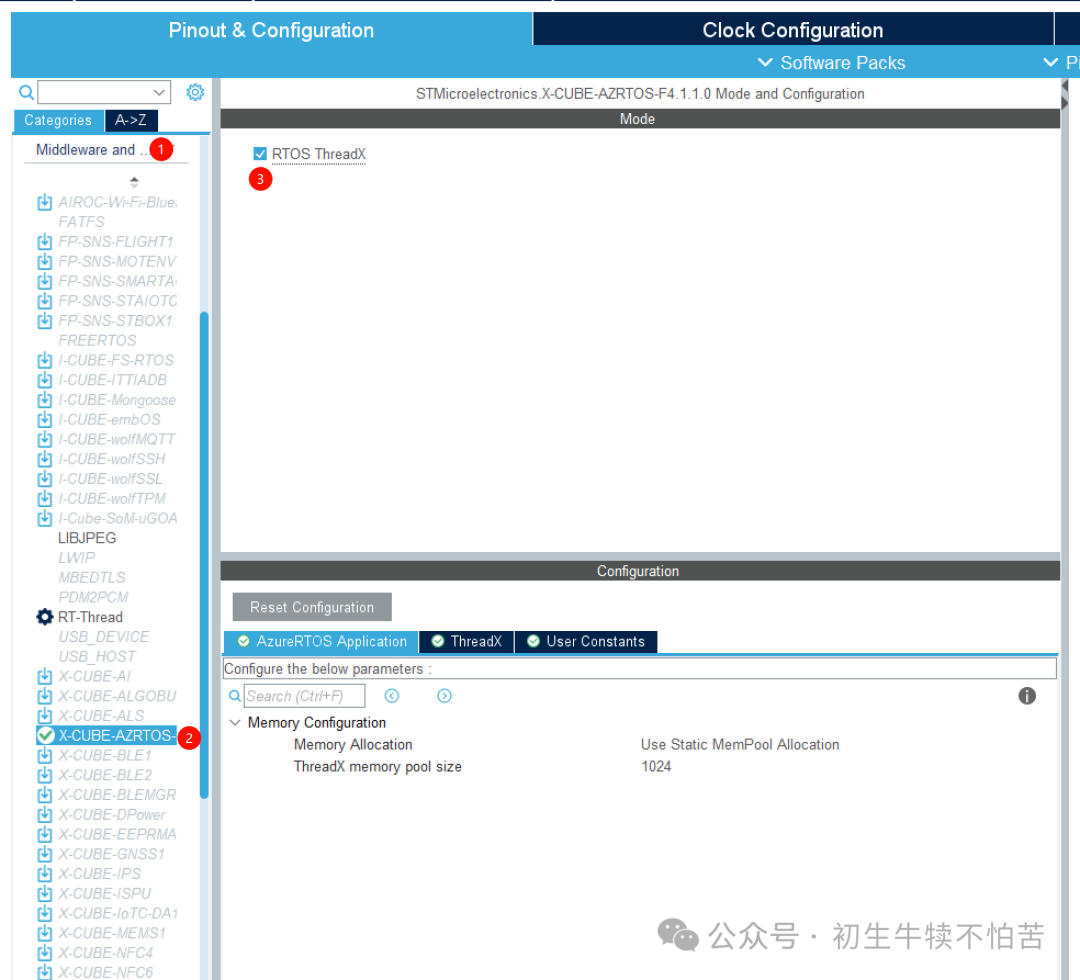Viewport: 1080px width, 980px height.
Task: Select X-CUBE-DPower in the list
Action: [112, 815]
